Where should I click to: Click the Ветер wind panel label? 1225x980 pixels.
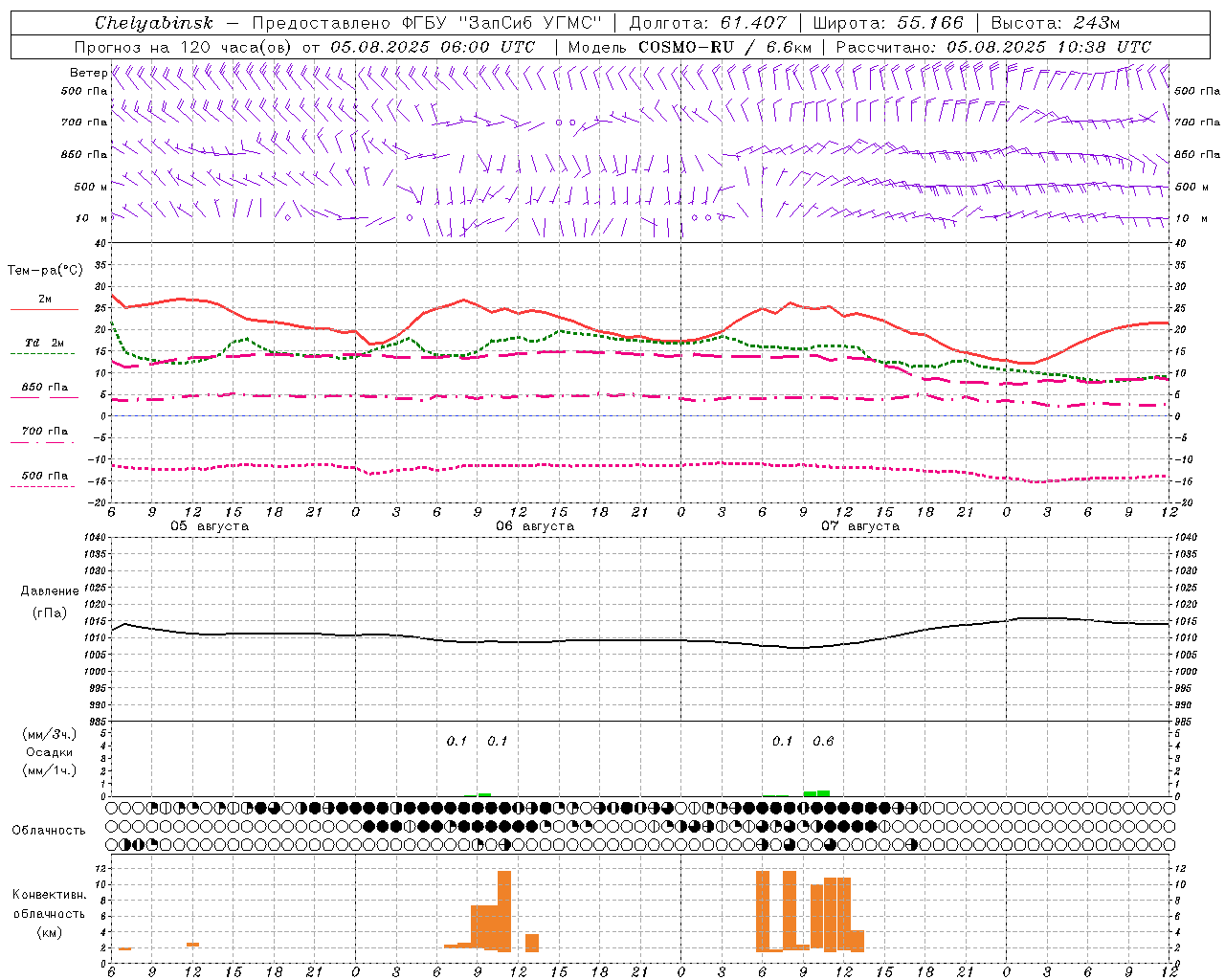coord(88,73)
